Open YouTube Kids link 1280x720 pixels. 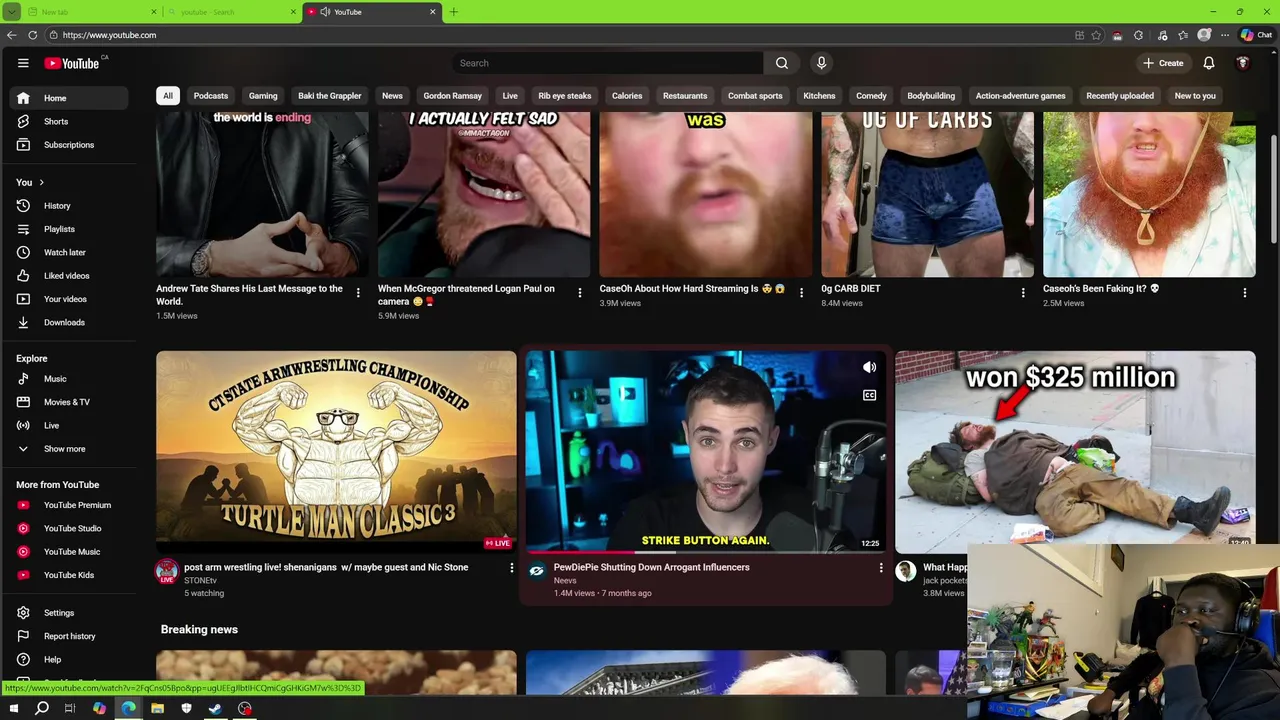[69, 575]
